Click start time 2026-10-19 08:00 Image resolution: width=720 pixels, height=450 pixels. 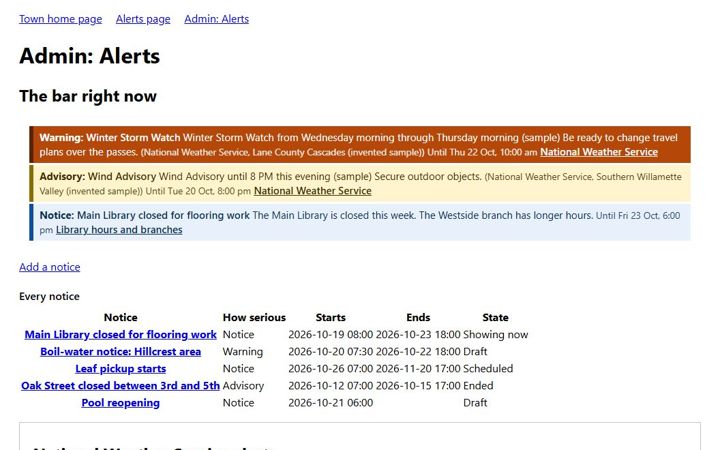tap(331, 335)
